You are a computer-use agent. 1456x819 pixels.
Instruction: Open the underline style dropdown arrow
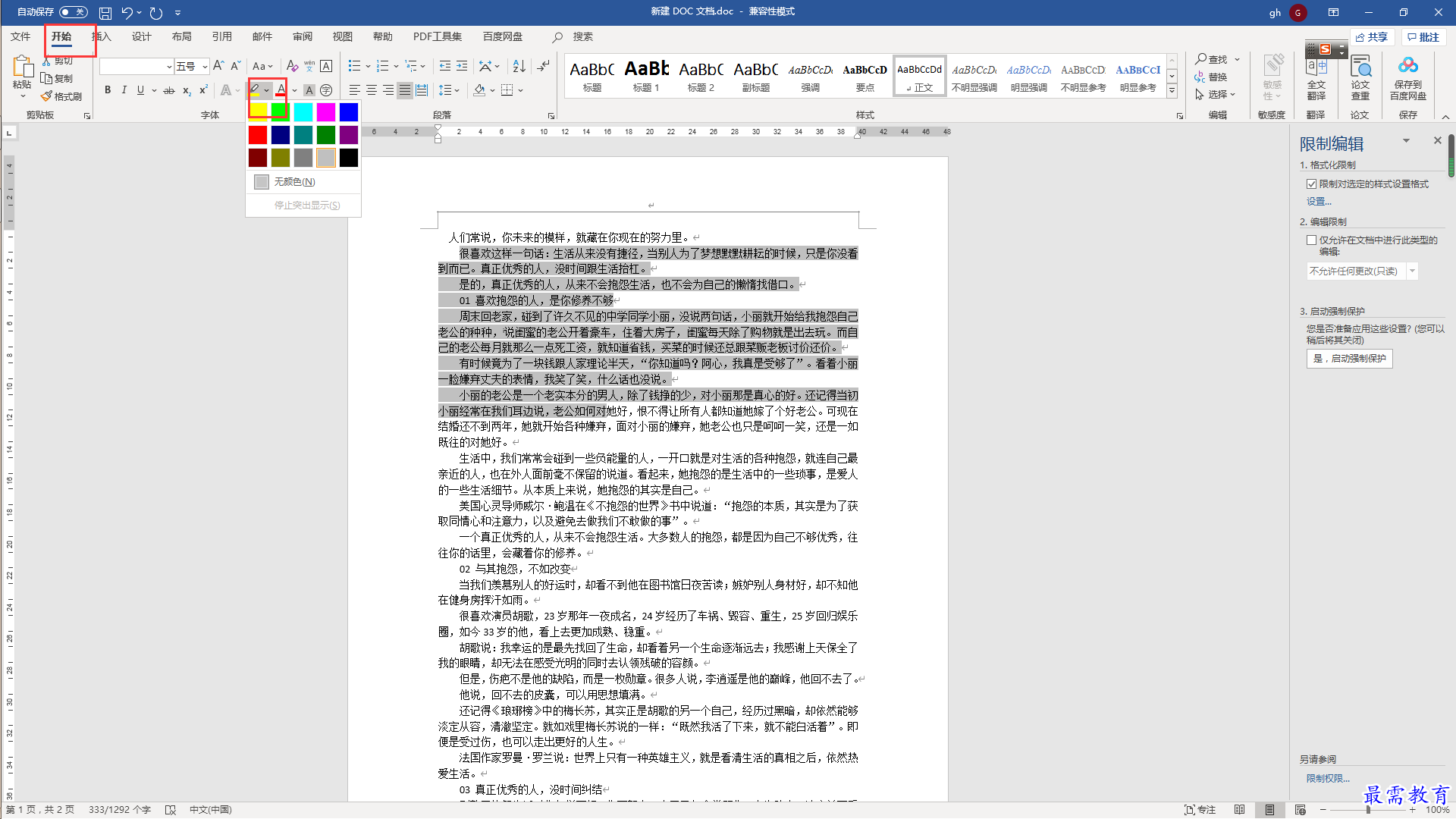[154, 90]
